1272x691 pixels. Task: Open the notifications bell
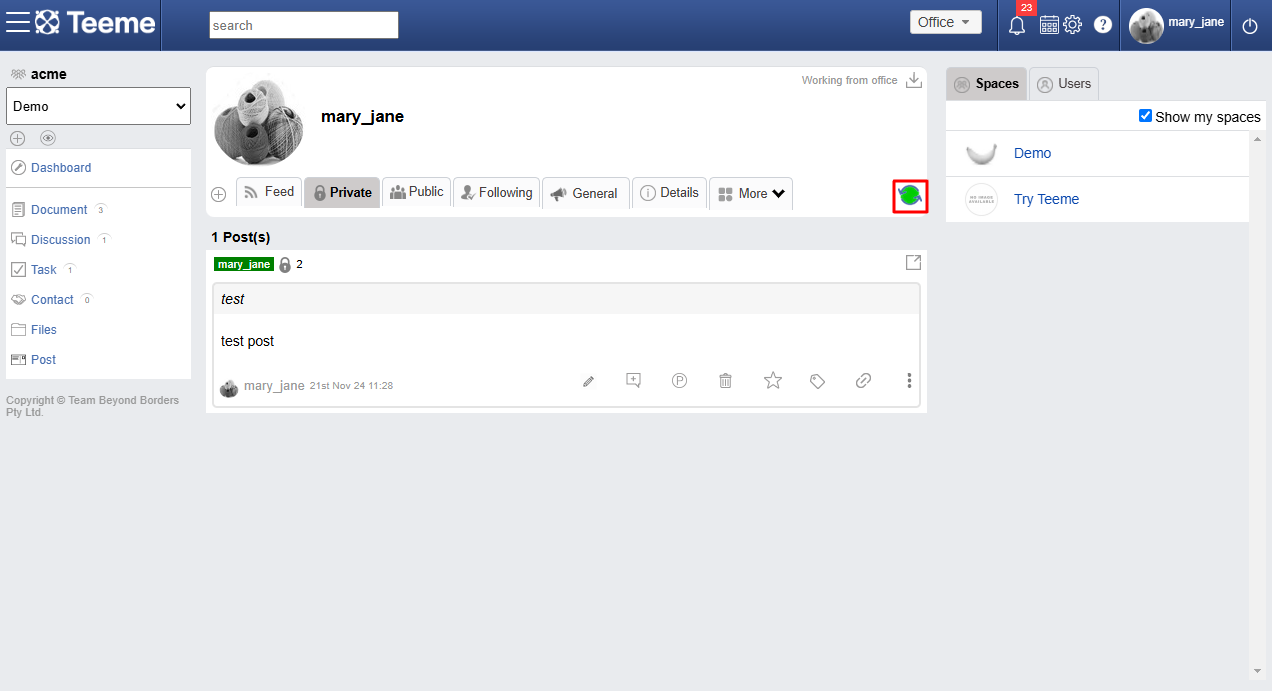pos(1017,25)
